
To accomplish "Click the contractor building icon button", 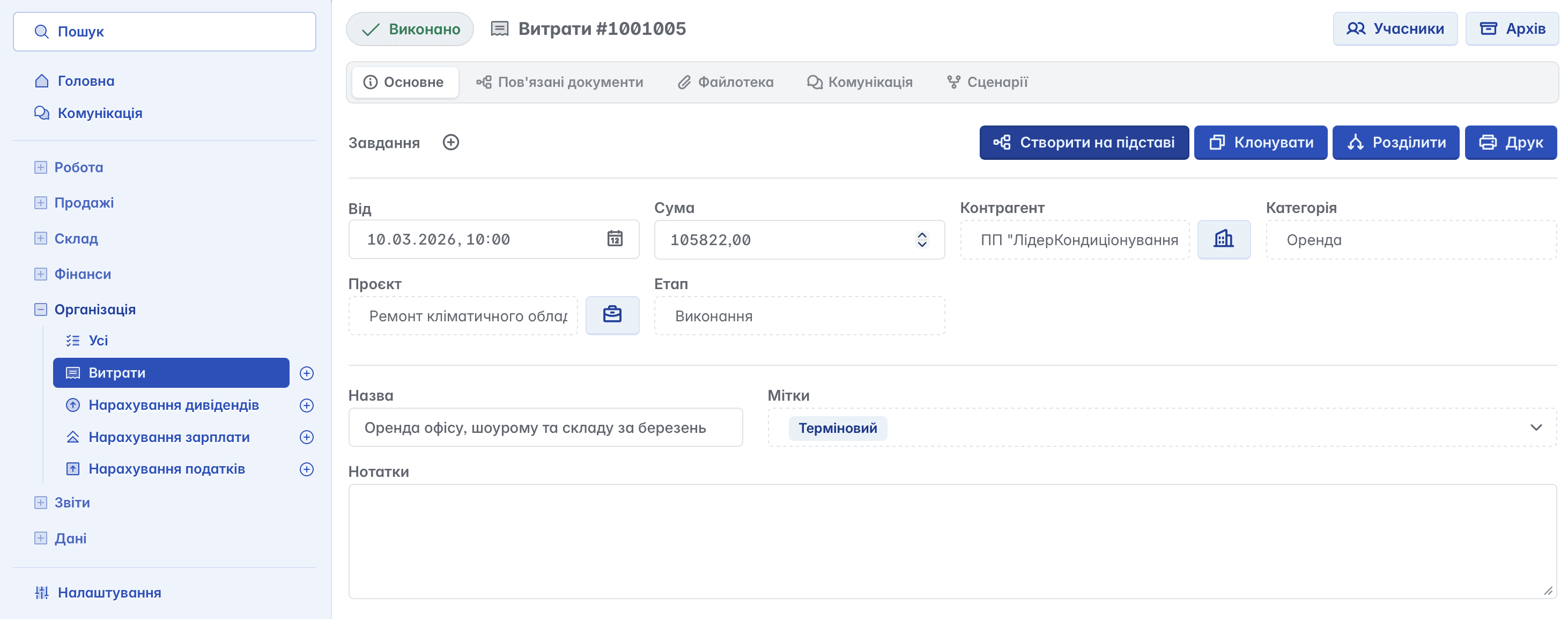I will (1224, 239).
